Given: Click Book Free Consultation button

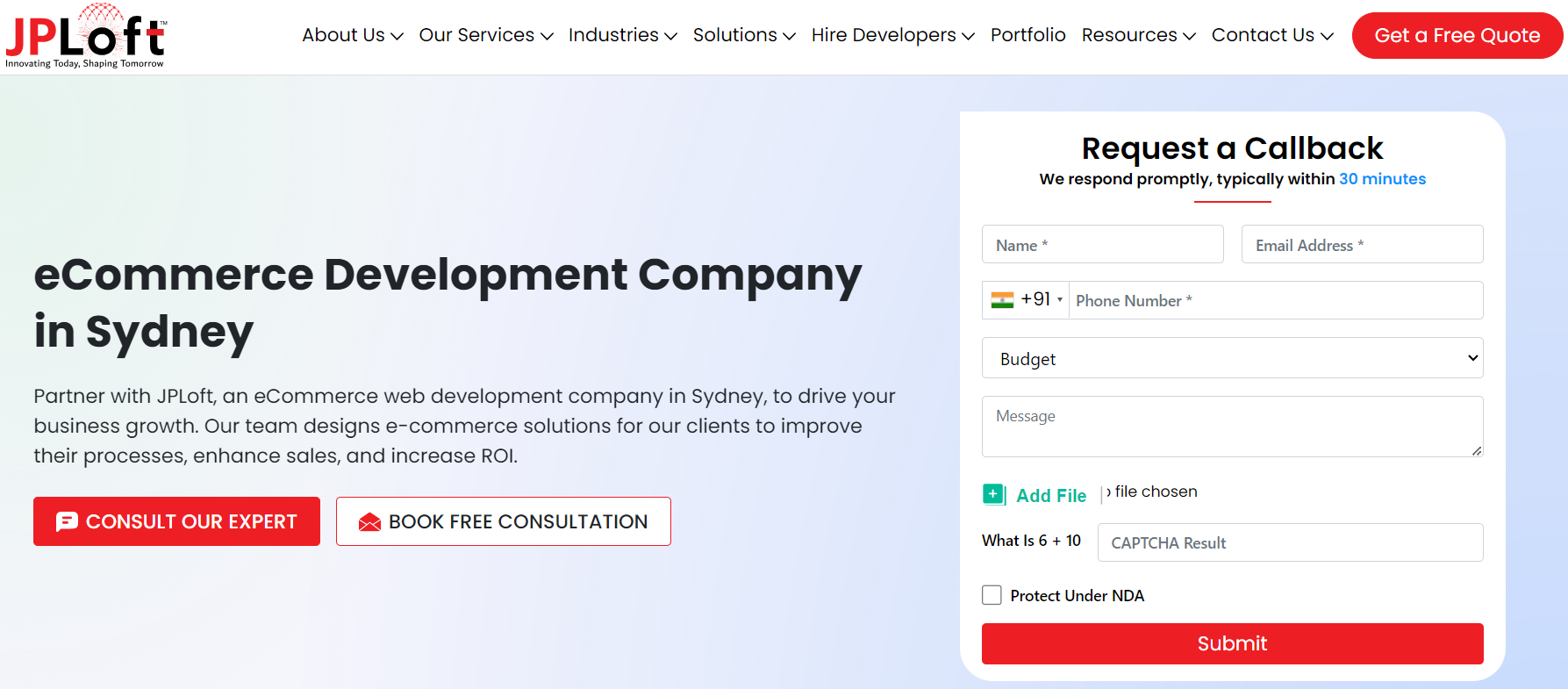Looking at the screenshot, I should [503, 521].
